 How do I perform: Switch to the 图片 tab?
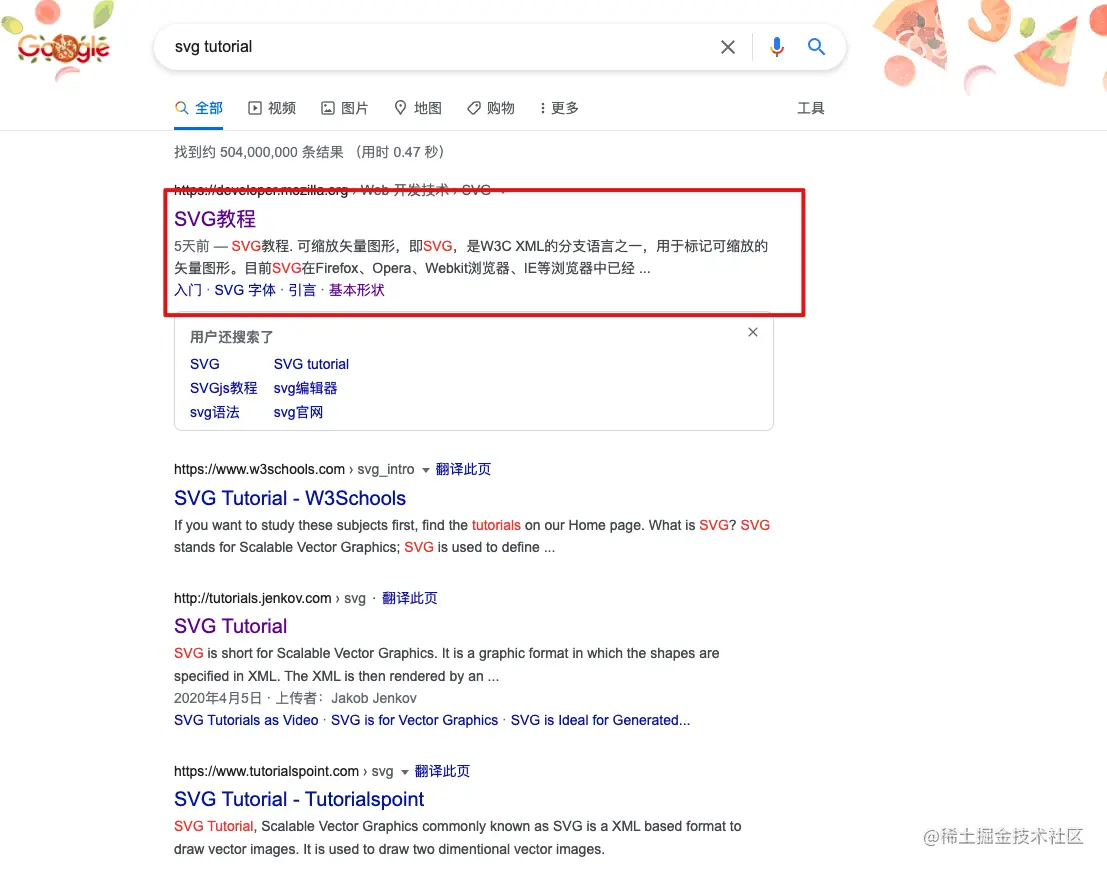(345, 108)
